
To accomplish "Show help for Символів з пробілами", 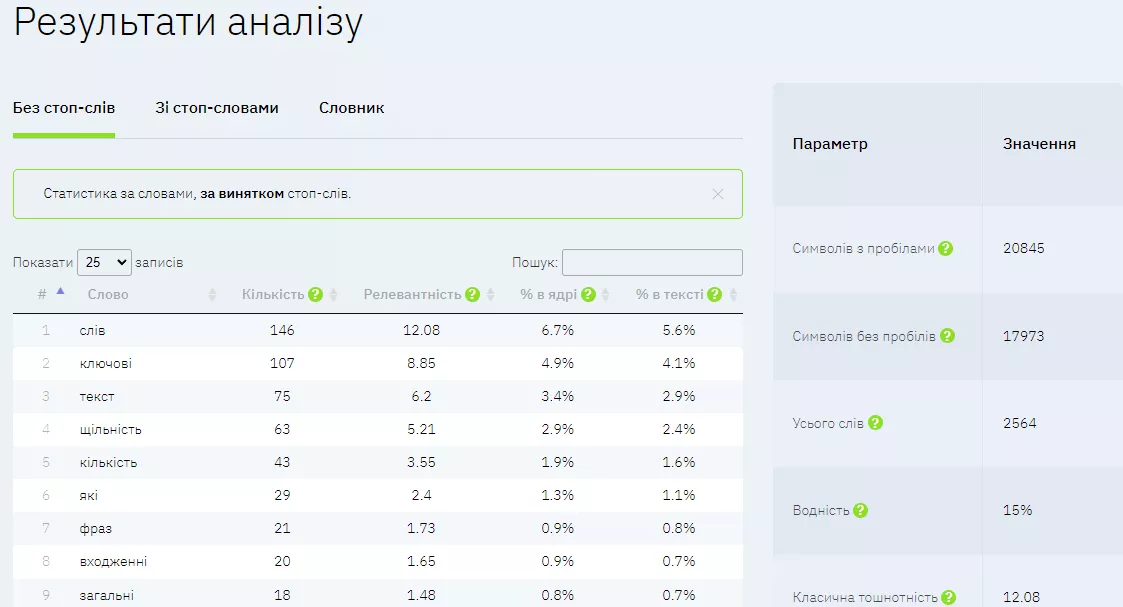I will [x=945, y=248].
